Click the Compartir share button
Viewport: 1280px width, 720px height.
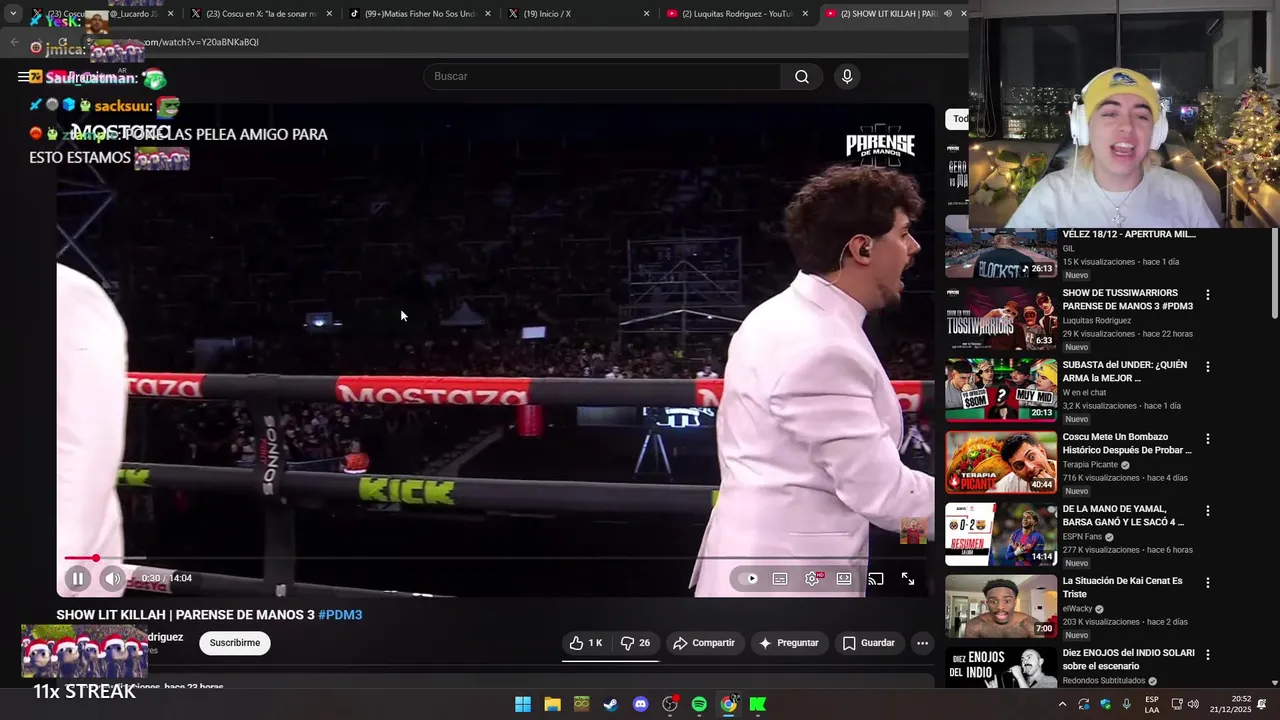point(704,643)
